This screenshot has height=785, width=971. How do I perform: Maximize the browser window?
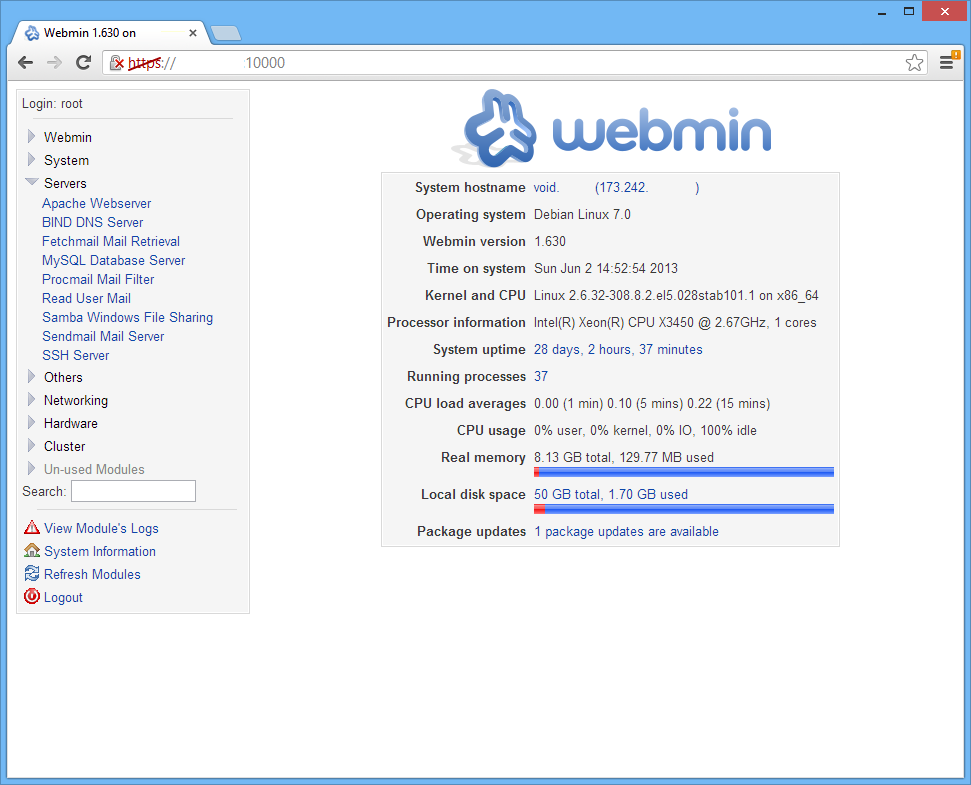(x=908, y=11)
